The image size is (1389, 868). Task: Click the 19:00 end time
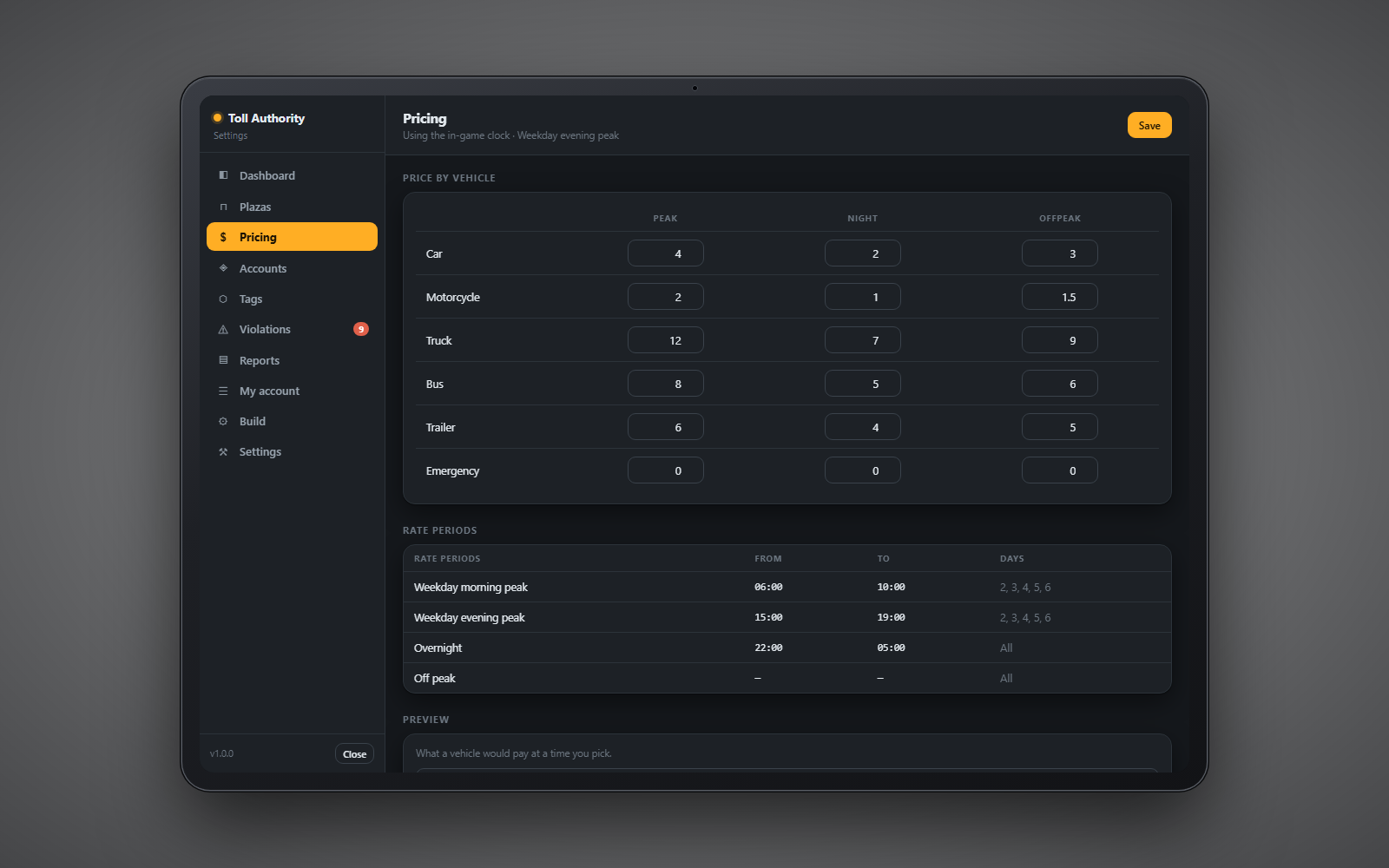click(x=891, y=617)
